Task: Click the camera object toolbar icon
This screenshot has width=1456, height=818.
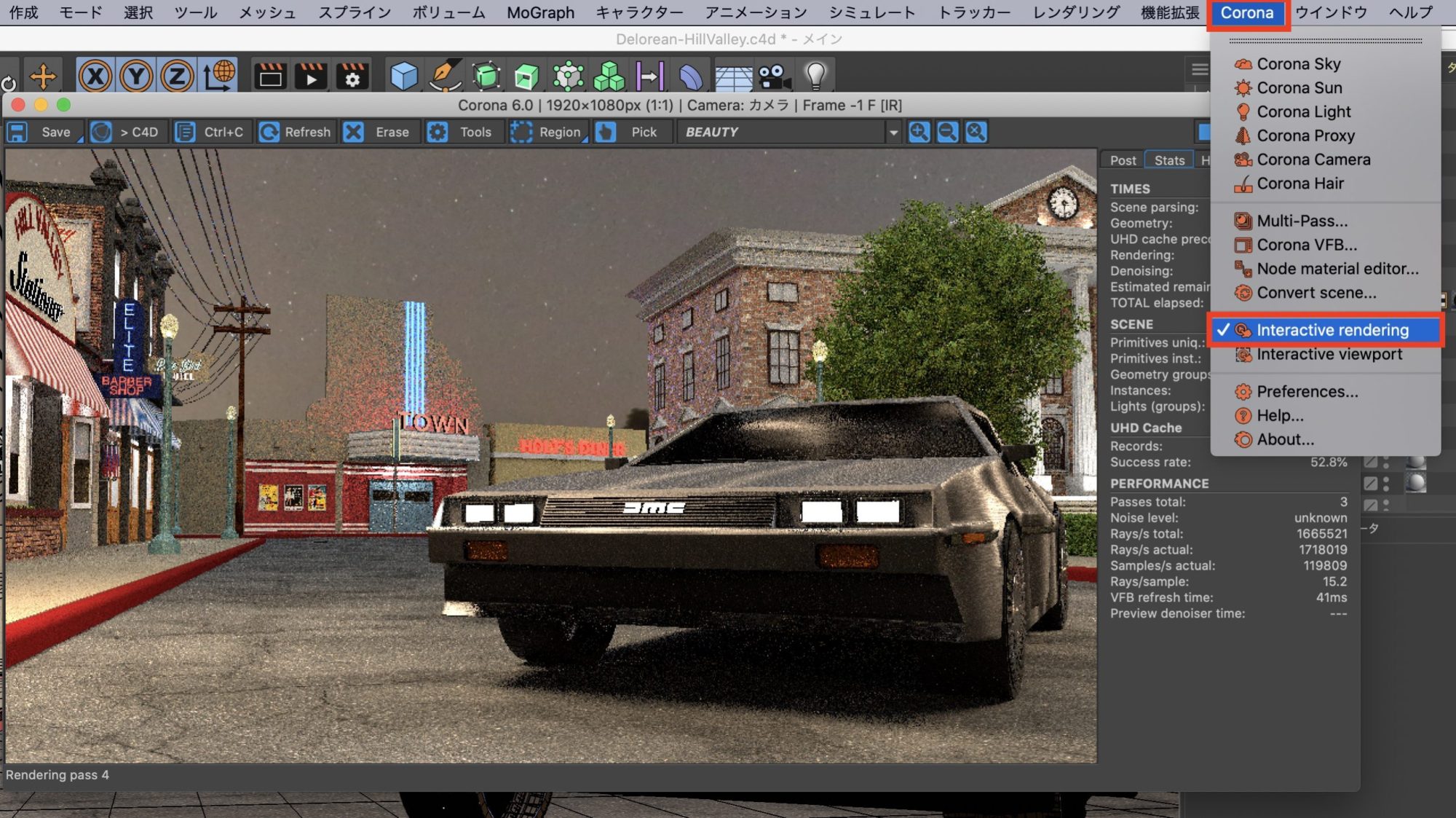Action: pyautogui.click(x=774, y=75)
